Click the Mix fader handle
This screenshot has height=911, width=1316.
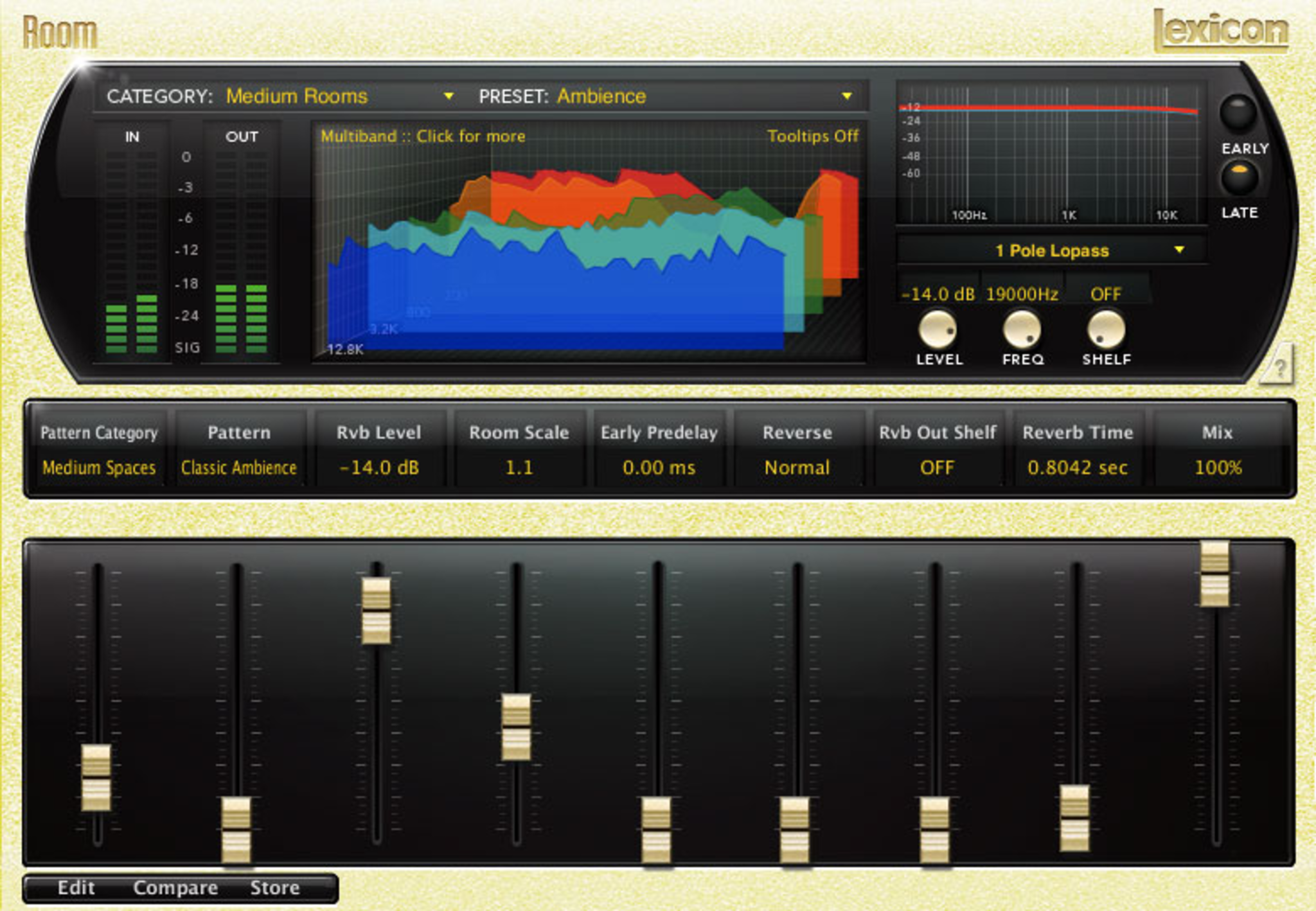[x=1214, y=574]
